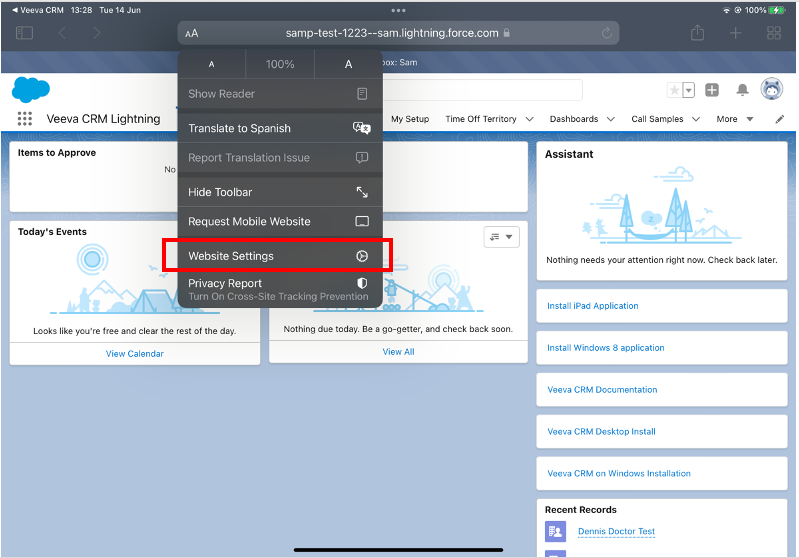Show the tab overview grid icon
Screen dimensions: 799x558
pos(774,33)
